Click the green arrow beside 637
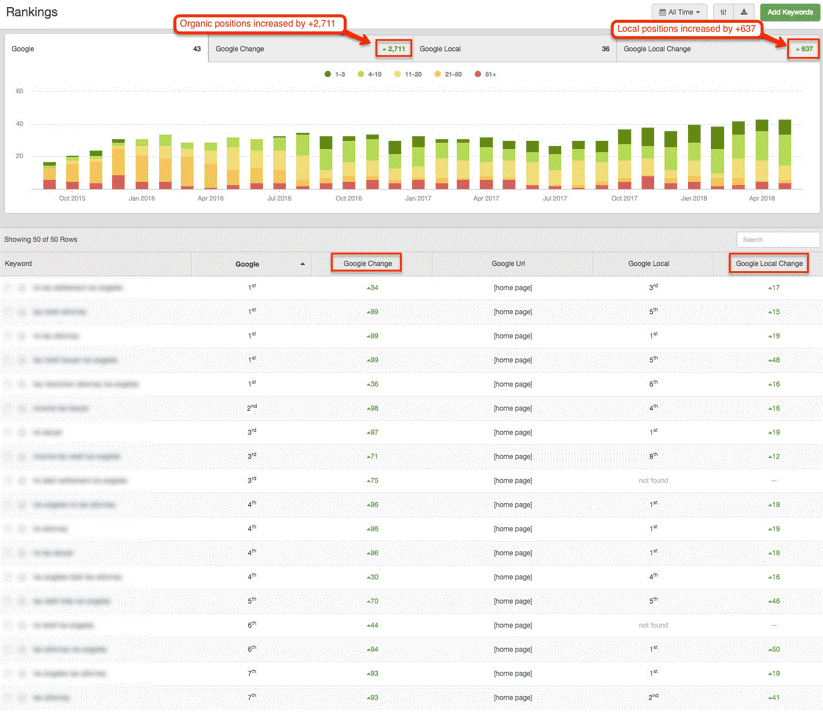This screenshot has width=823, height=718. click(x=796, y=49)
